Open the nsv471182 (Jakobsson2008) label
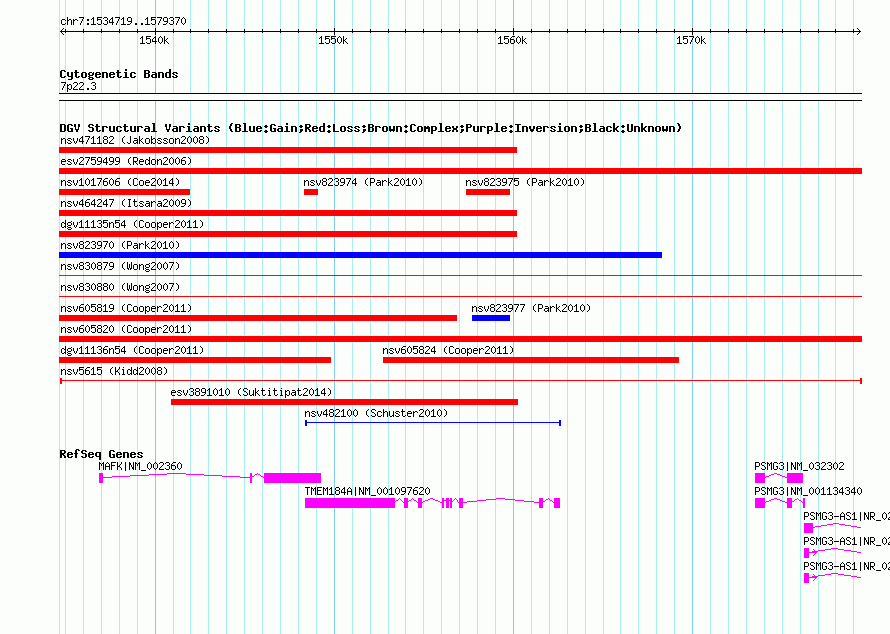 tap(135, 140)
